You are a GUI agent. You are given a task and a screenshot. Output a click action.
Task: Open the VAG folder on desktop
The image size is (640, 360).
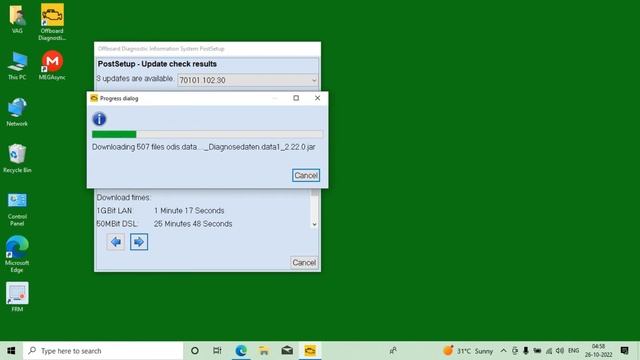point(17,18)
